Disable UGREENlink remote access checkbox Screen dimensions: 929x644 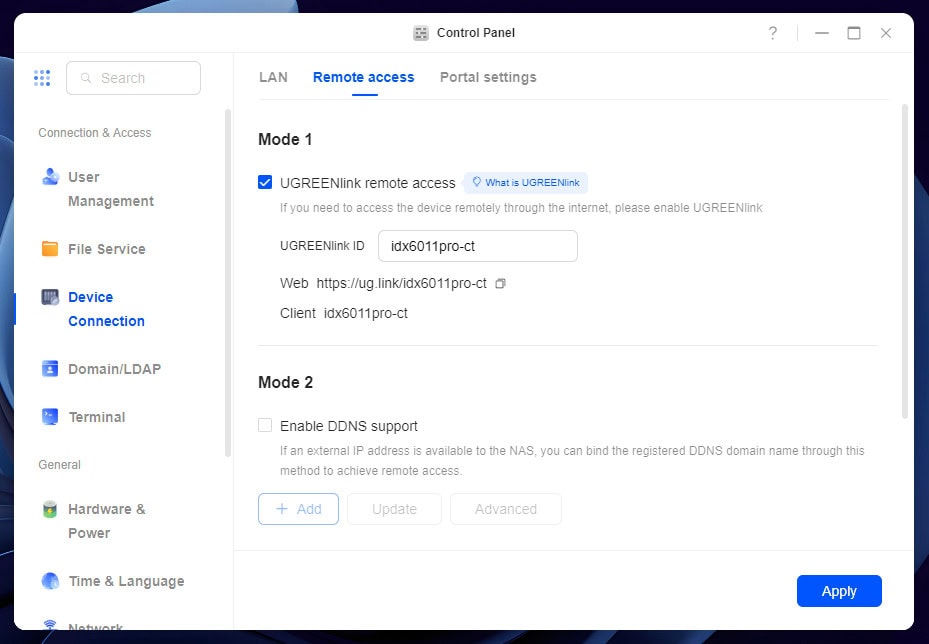tap(265, 182)
